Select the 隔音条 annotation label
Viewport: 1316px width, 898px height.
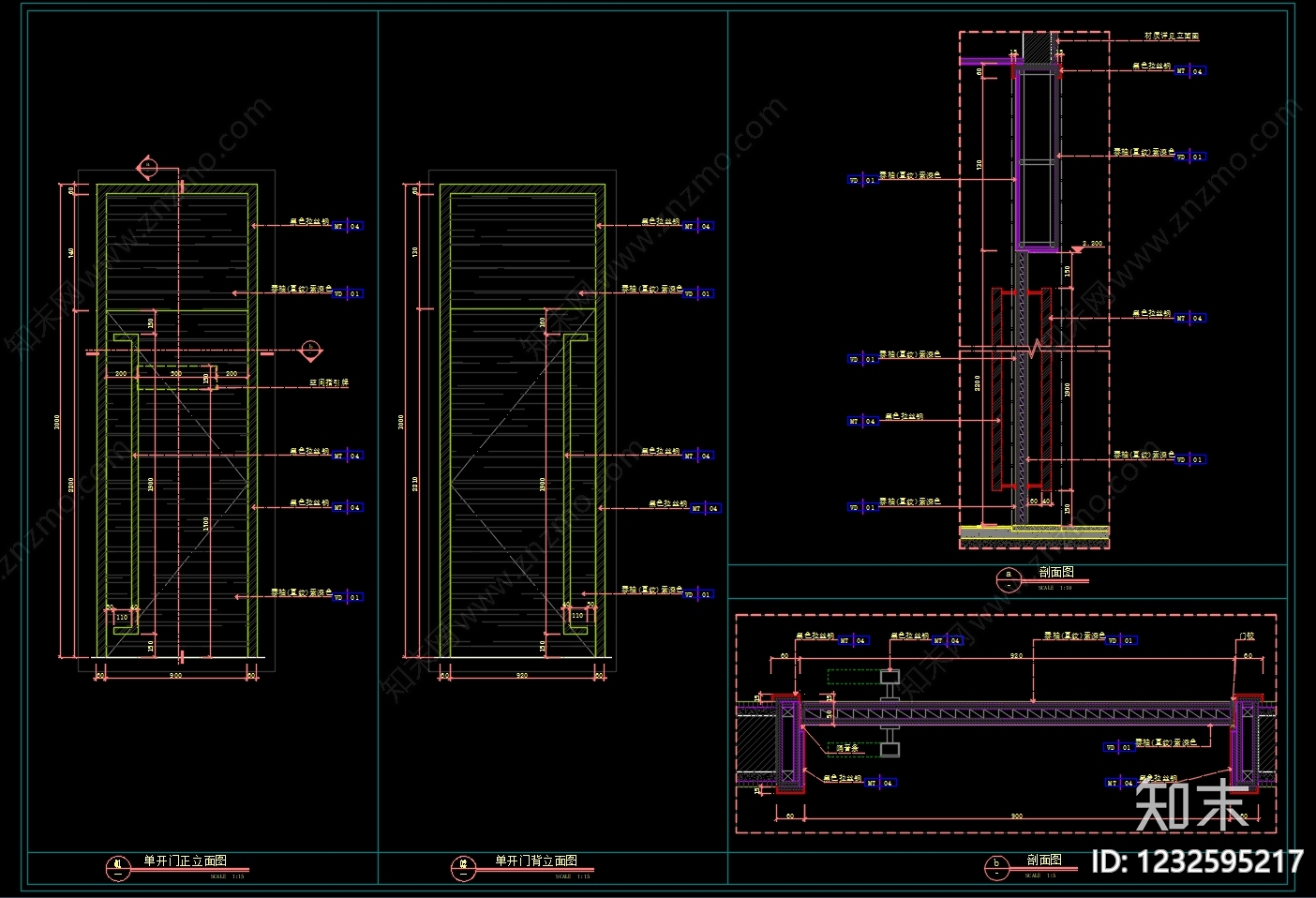click(847, 748)
